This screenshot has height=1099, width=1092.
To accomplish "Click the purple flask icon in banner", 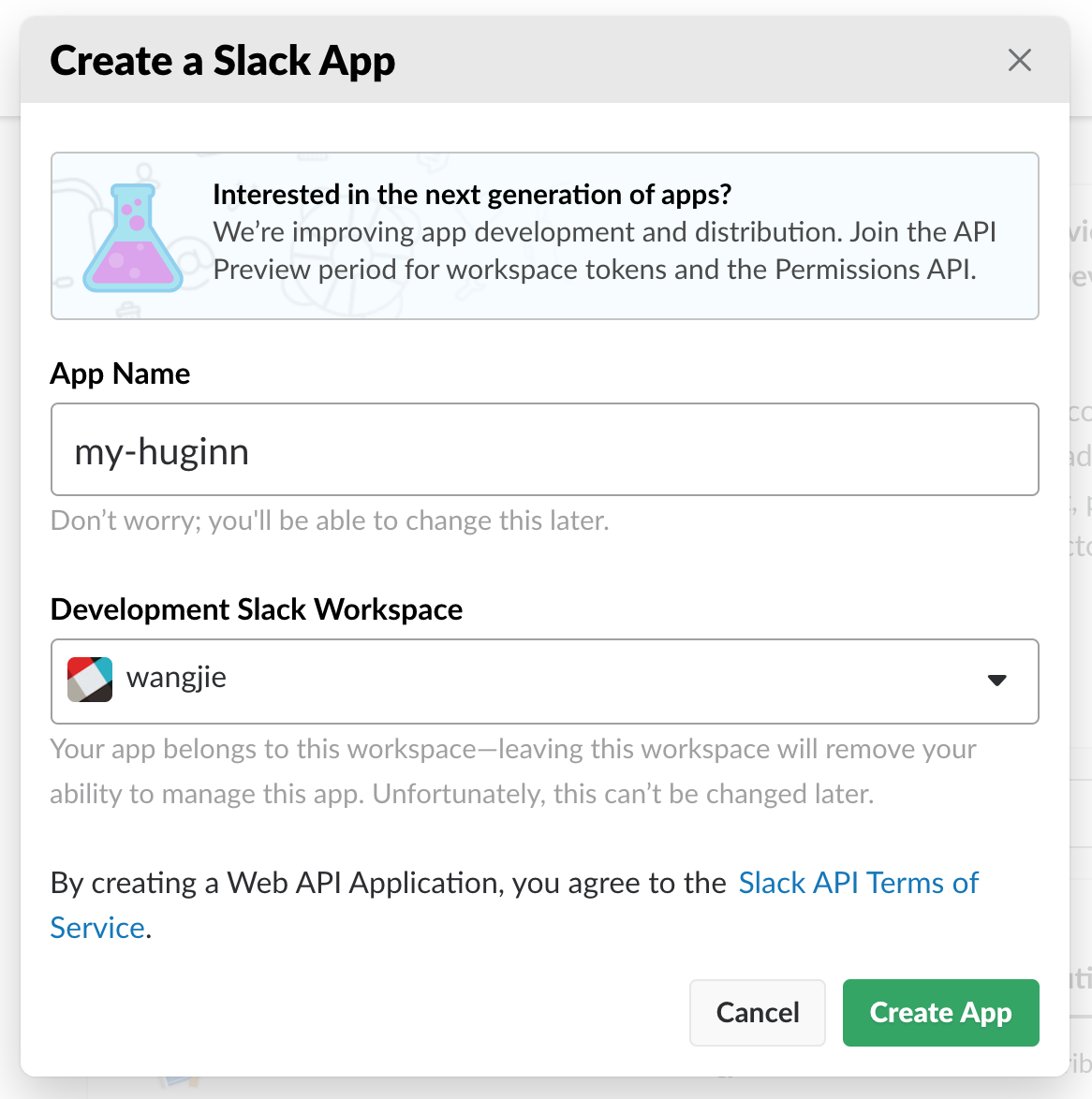I will (x=133, y=239).
